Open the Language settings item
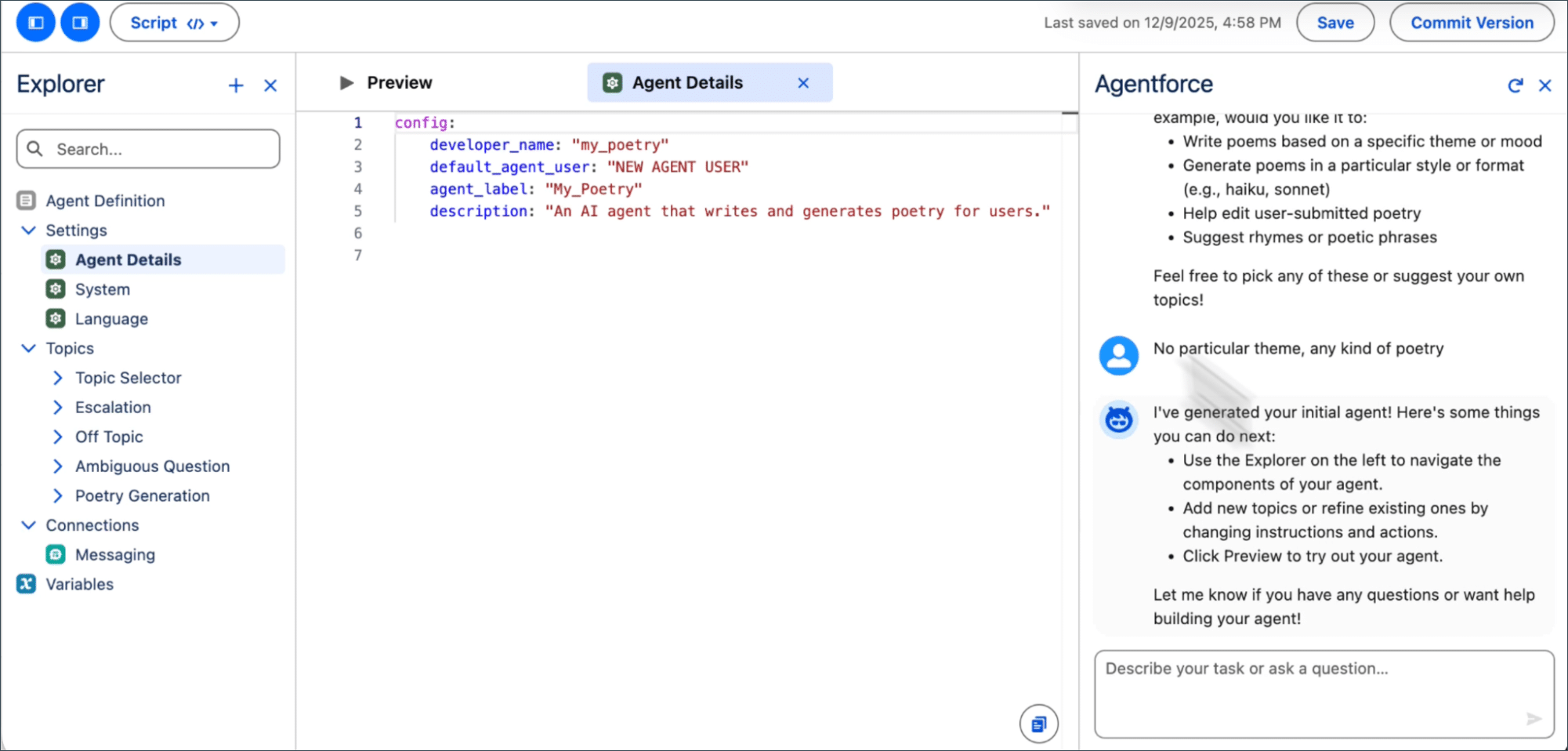 [x=111, y=319]
